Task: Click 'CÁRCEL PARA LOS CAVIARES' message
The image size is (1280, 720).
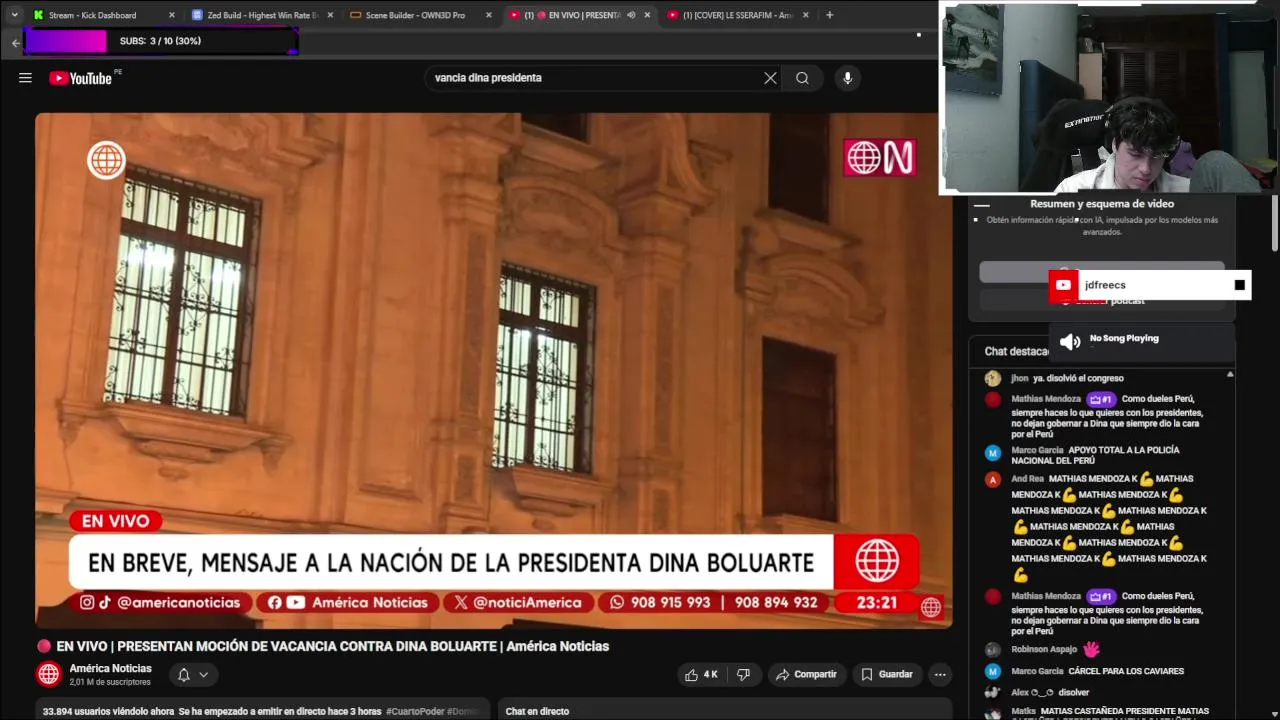Action: 1126,671
